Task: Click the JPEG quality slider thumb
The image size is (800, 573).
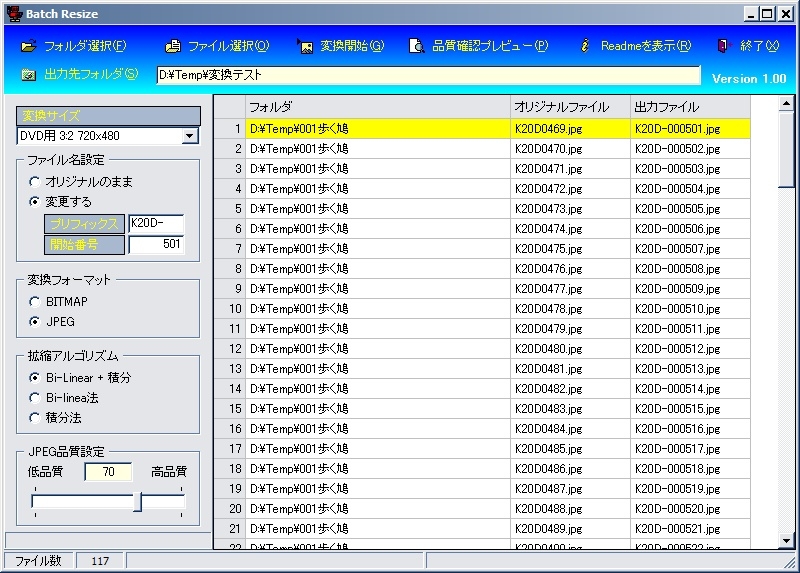Action: pos(138,502)
